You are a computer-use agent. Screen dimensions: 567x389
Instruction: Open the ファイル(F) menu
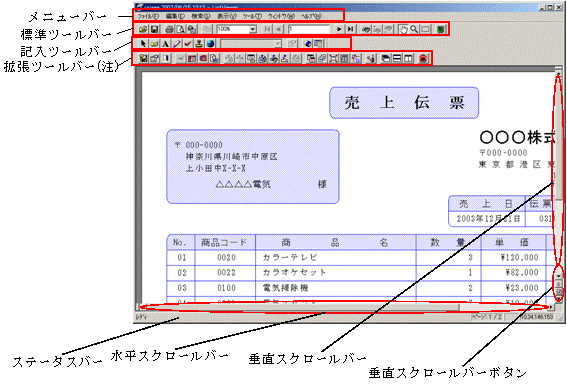148,16
